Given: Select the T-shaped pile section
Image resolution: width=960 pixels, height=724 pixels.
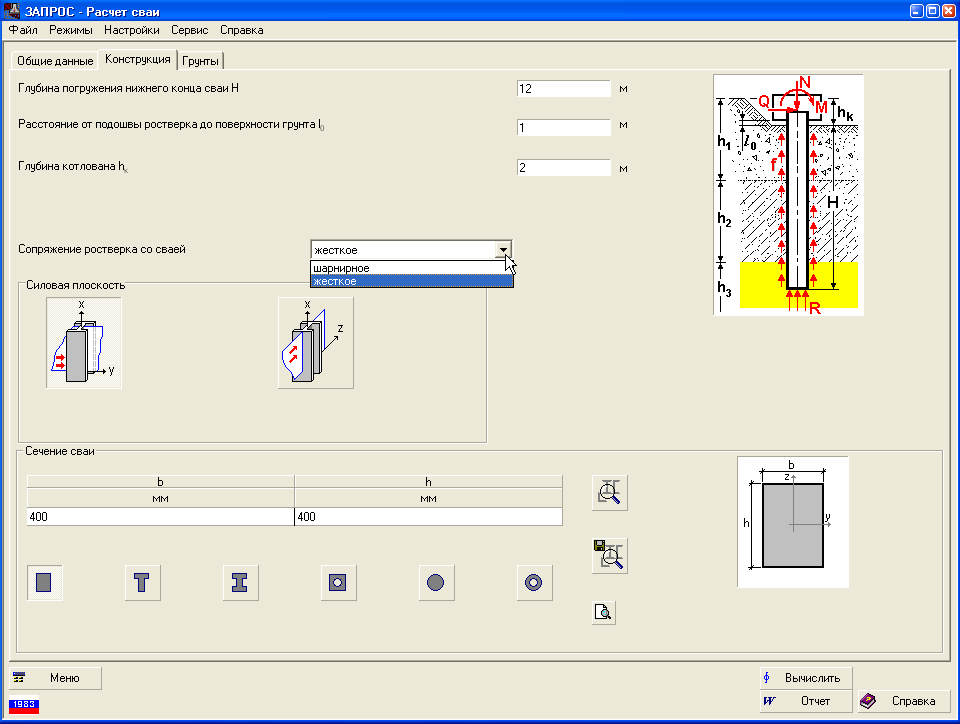Looking at the screenshot, I should (x=142, y=583).
